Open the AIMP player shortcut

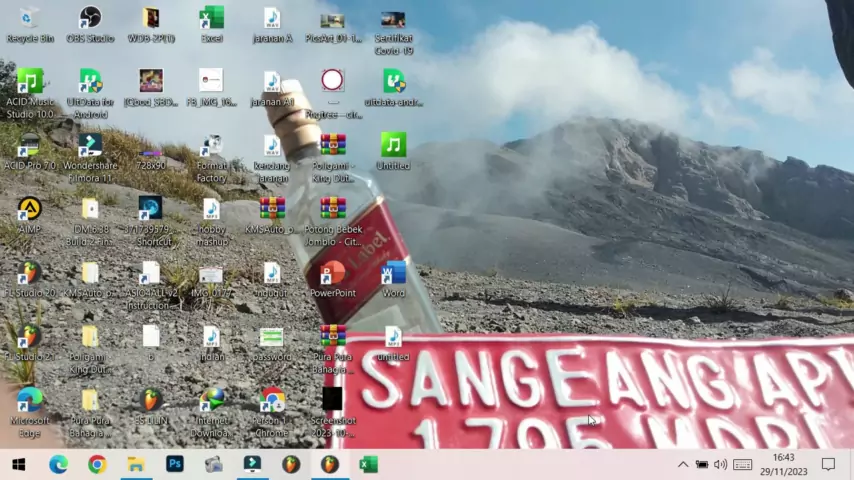[30, 209]
